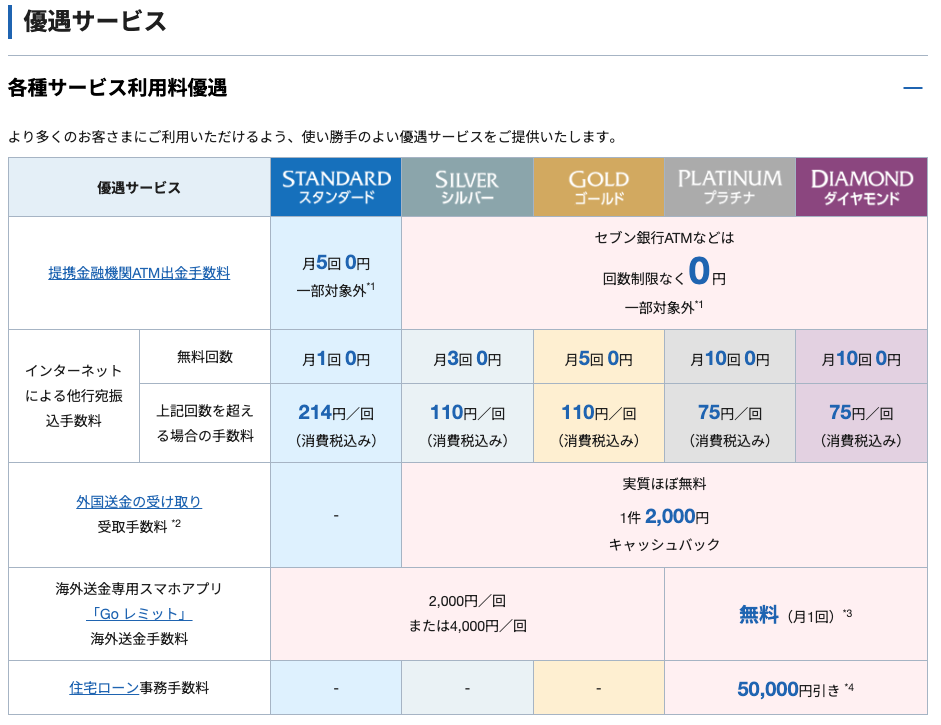The image size is (941, 725).
Task: Click the 海外送金手数料 label
Action: 139,639
